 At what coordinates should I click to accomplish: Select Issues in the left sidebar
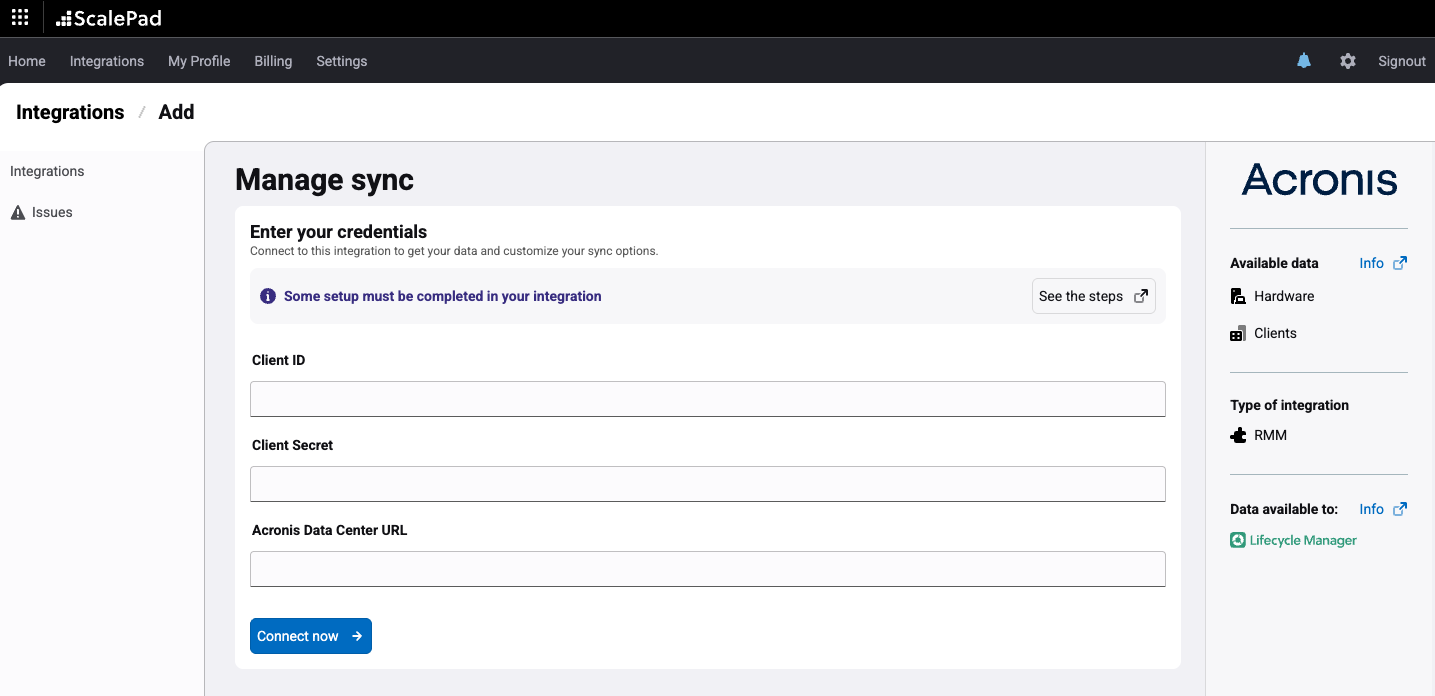click(x=52, y=212)
